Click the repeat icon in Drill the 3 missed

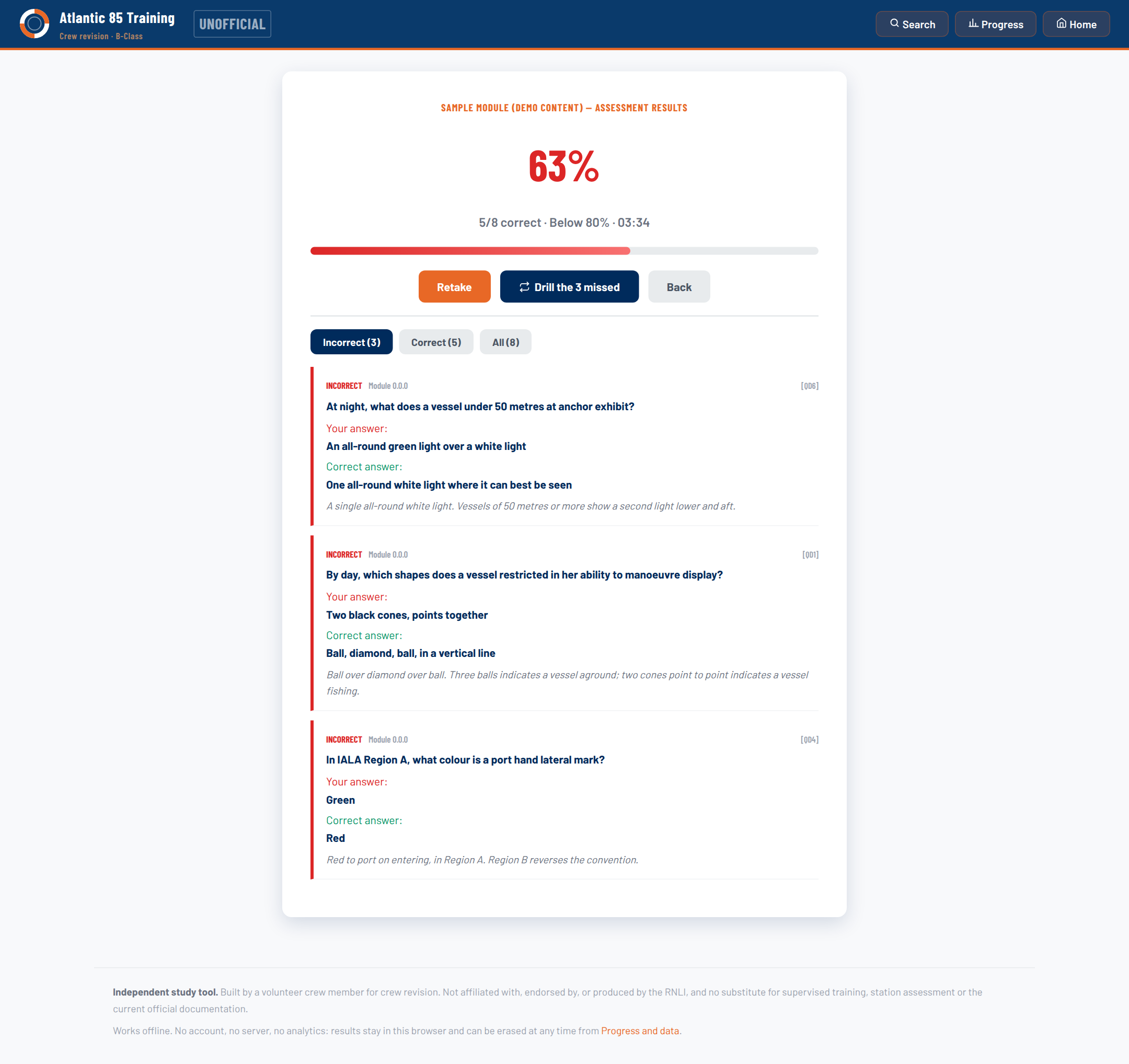pyautogui.click(x=524, y=287)
